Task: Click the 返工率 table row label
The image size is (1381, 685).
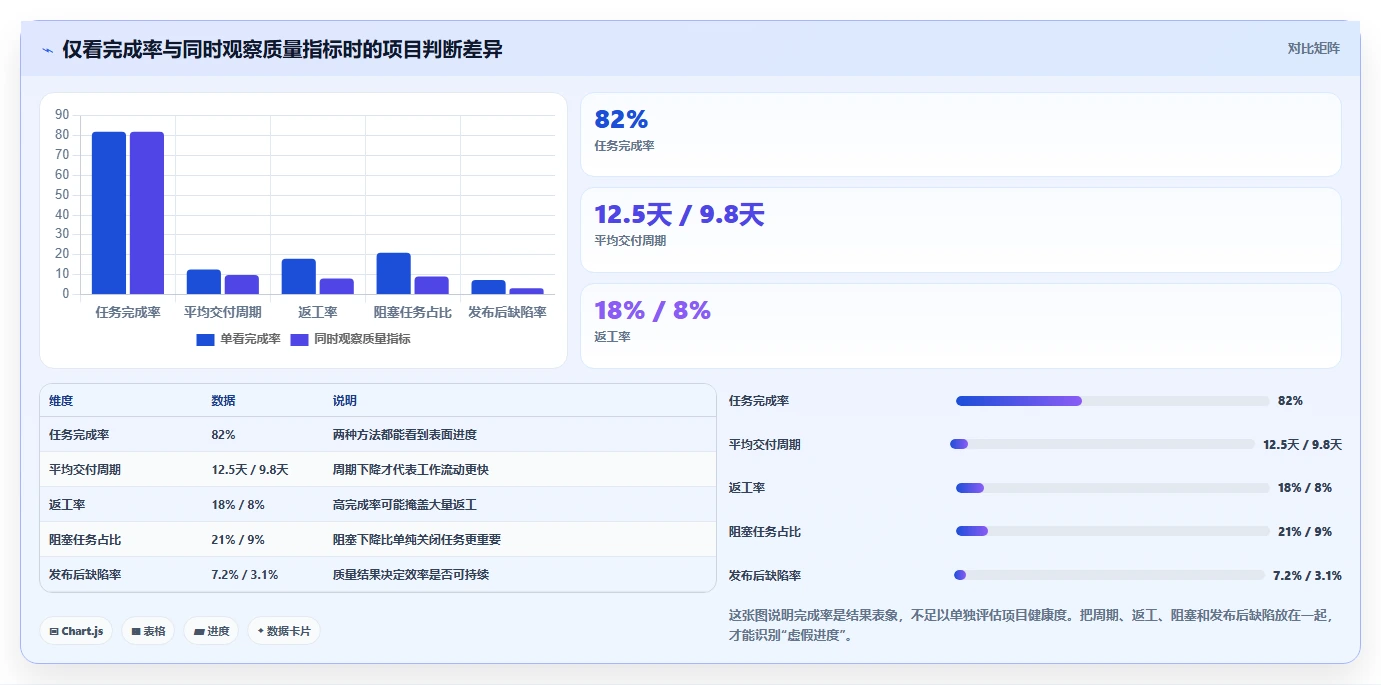Action: click(67, 505)
